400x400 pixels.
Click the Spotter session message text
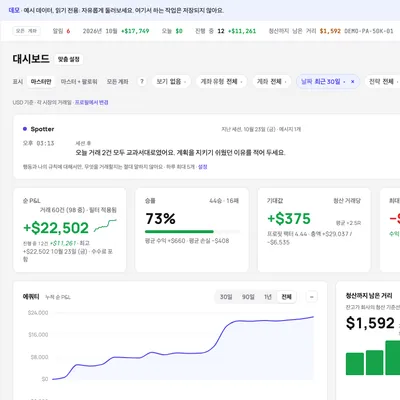(x=180, y=153)
